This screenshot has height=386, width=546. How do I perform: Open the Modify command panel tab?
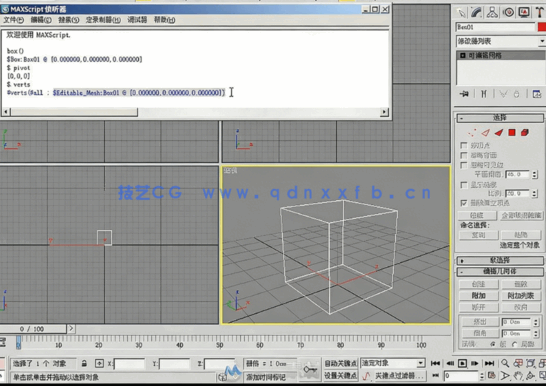(x=477, y=13)
